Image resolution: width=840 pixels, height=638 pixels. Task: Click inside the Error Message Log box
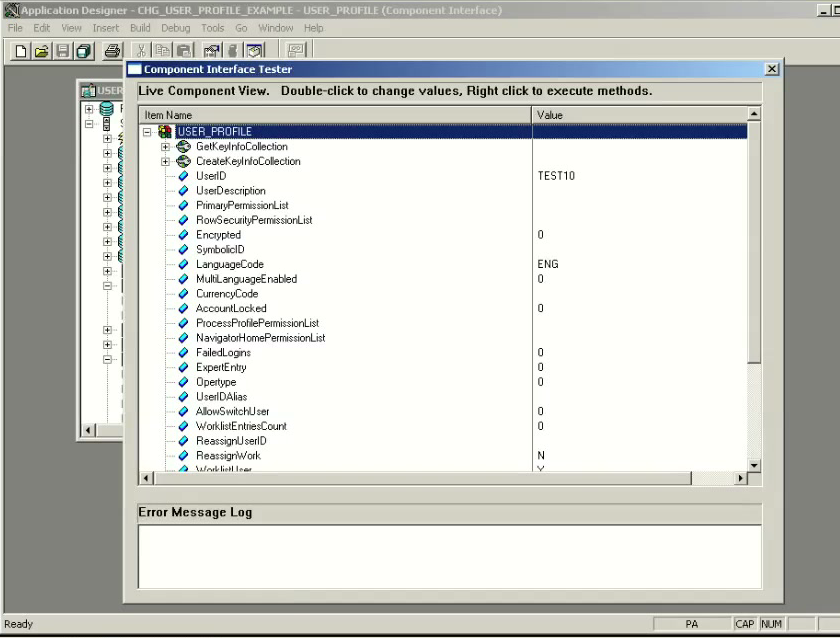449,557
